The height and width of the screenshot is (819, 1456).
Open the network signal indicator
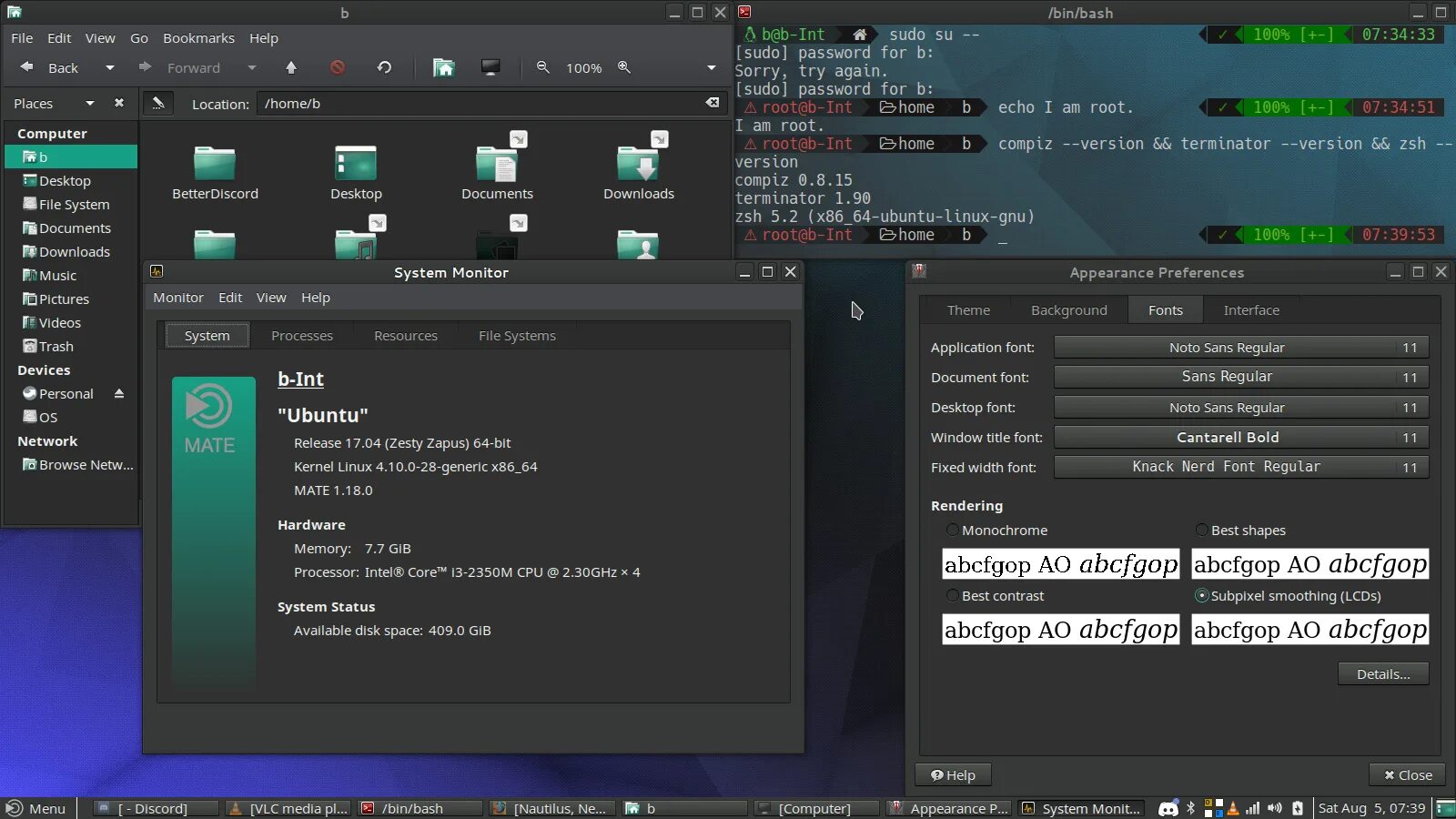point(1253,808)
